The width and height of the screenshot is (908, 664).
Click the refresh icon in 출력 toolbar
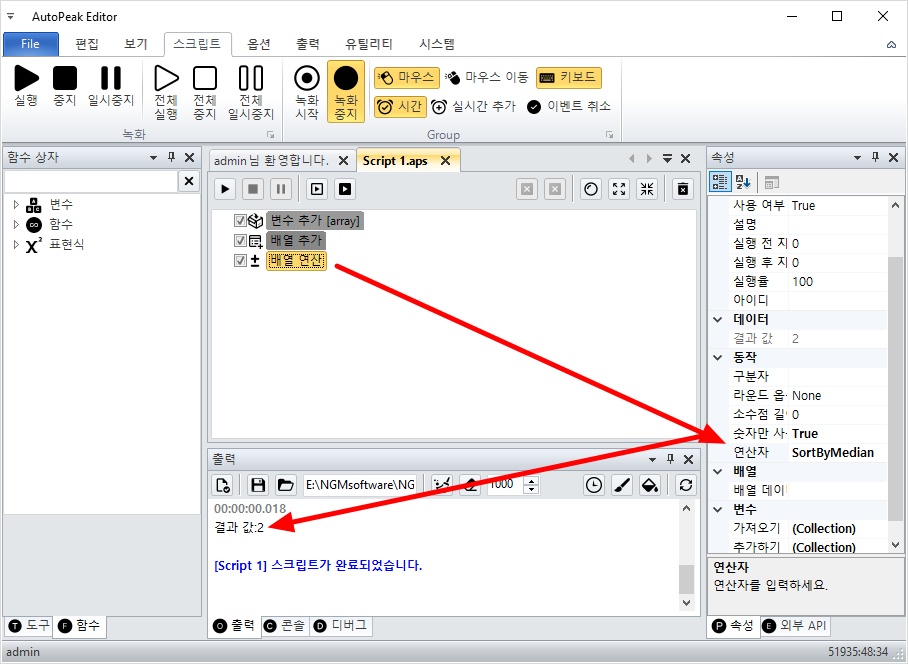click(x=686, y=485)
